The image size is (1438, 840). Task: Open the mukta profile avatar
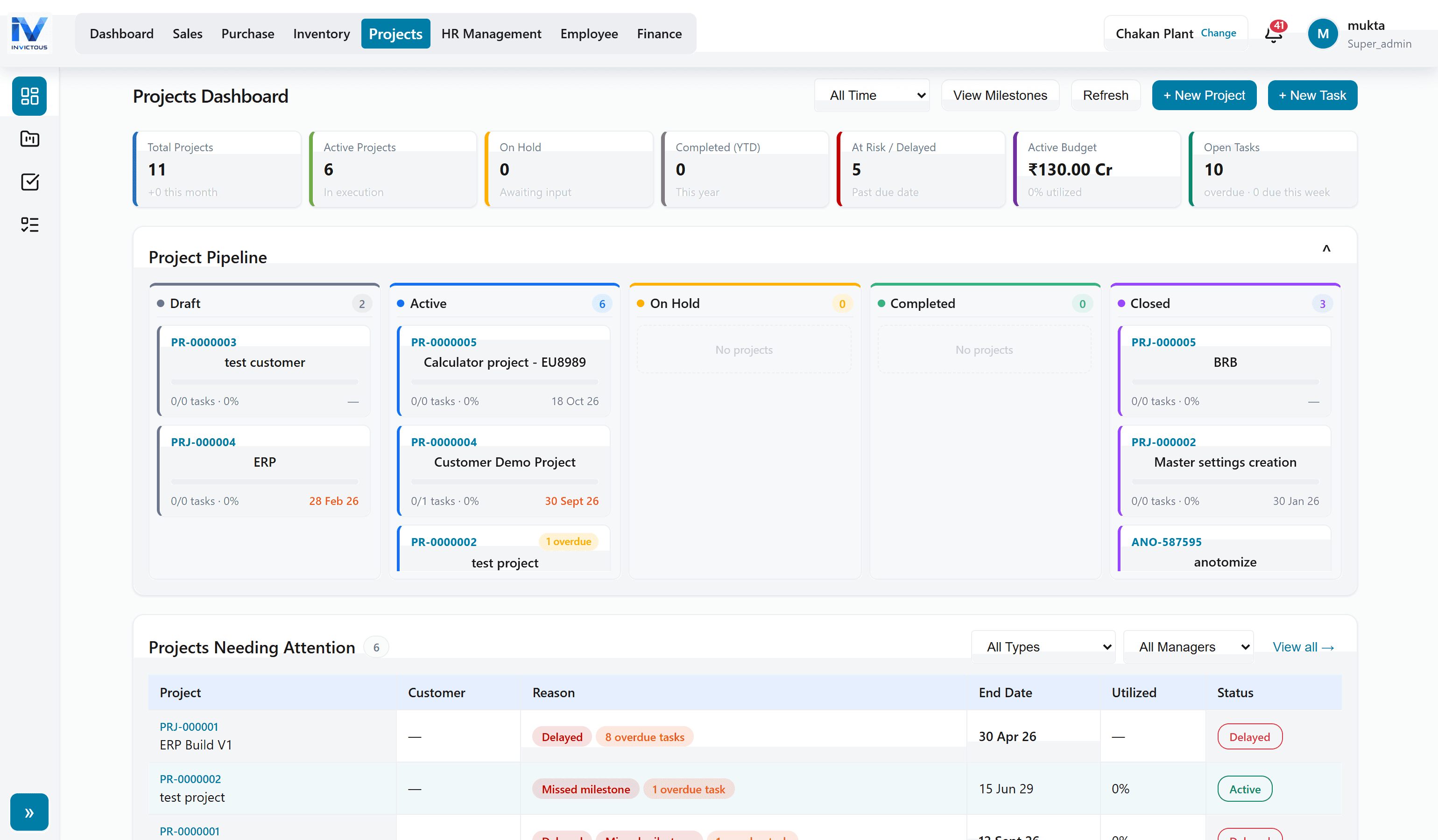tap(1322, 34)
